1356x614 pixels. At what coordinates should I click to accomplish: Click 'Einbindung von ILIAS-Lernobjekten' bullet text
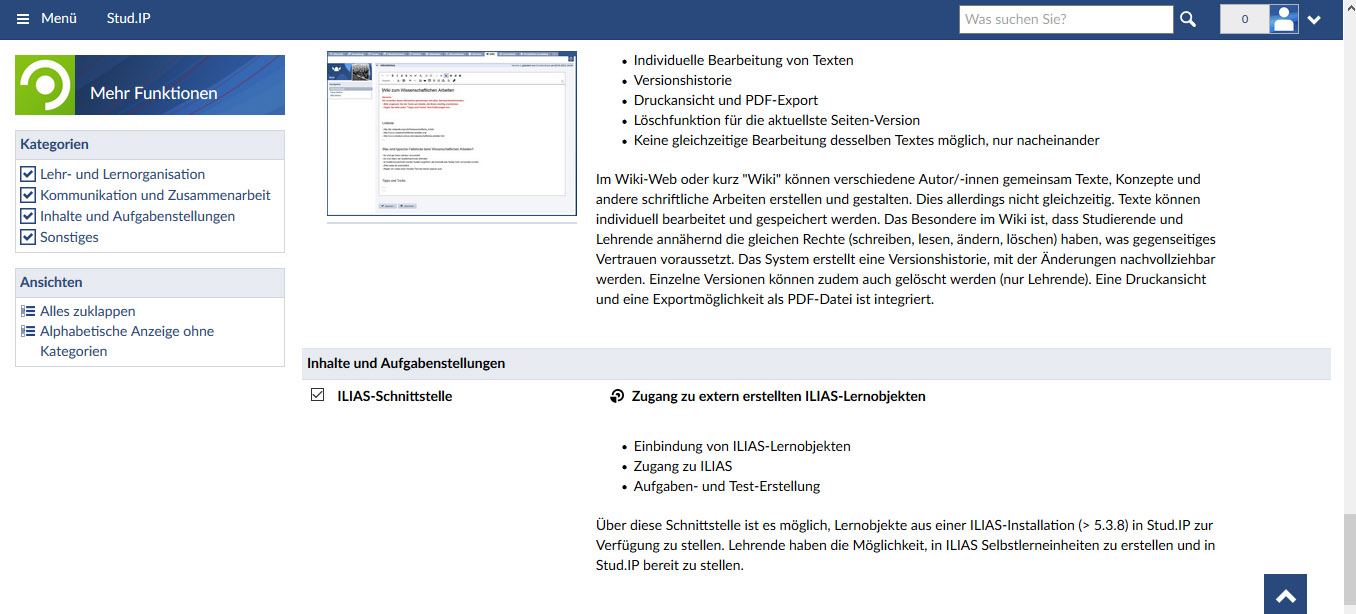(x=742, y=446)
